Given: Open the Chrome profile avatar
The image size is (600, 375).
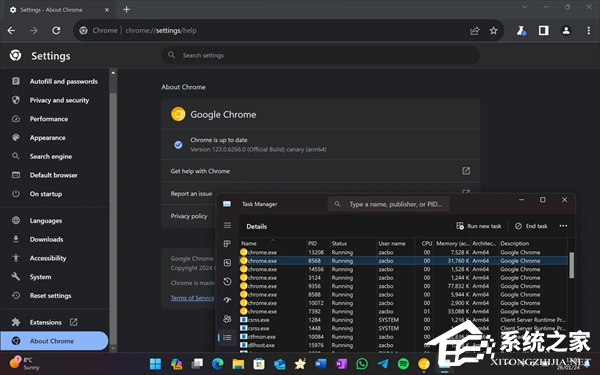Looking at the screenshot, I should point(566,31).
